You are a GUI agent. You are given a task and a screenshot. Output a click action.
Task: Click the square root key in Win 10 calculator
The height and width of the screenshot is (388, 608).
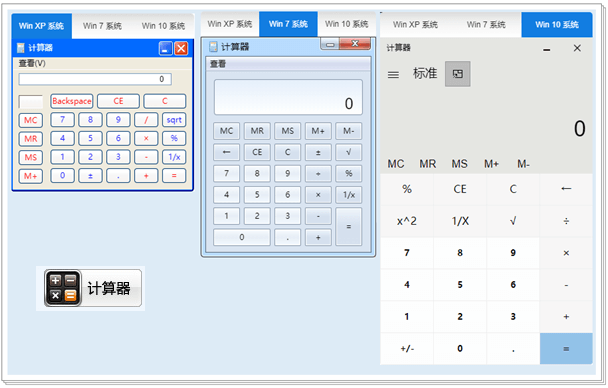point(513,221)
